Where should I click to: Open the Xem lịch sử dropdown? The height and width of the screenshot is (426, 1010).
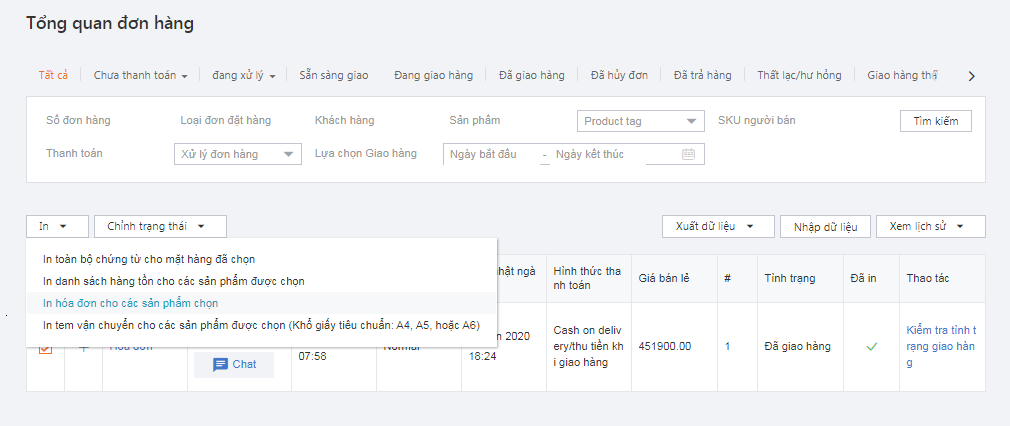(x=930, y=227)
